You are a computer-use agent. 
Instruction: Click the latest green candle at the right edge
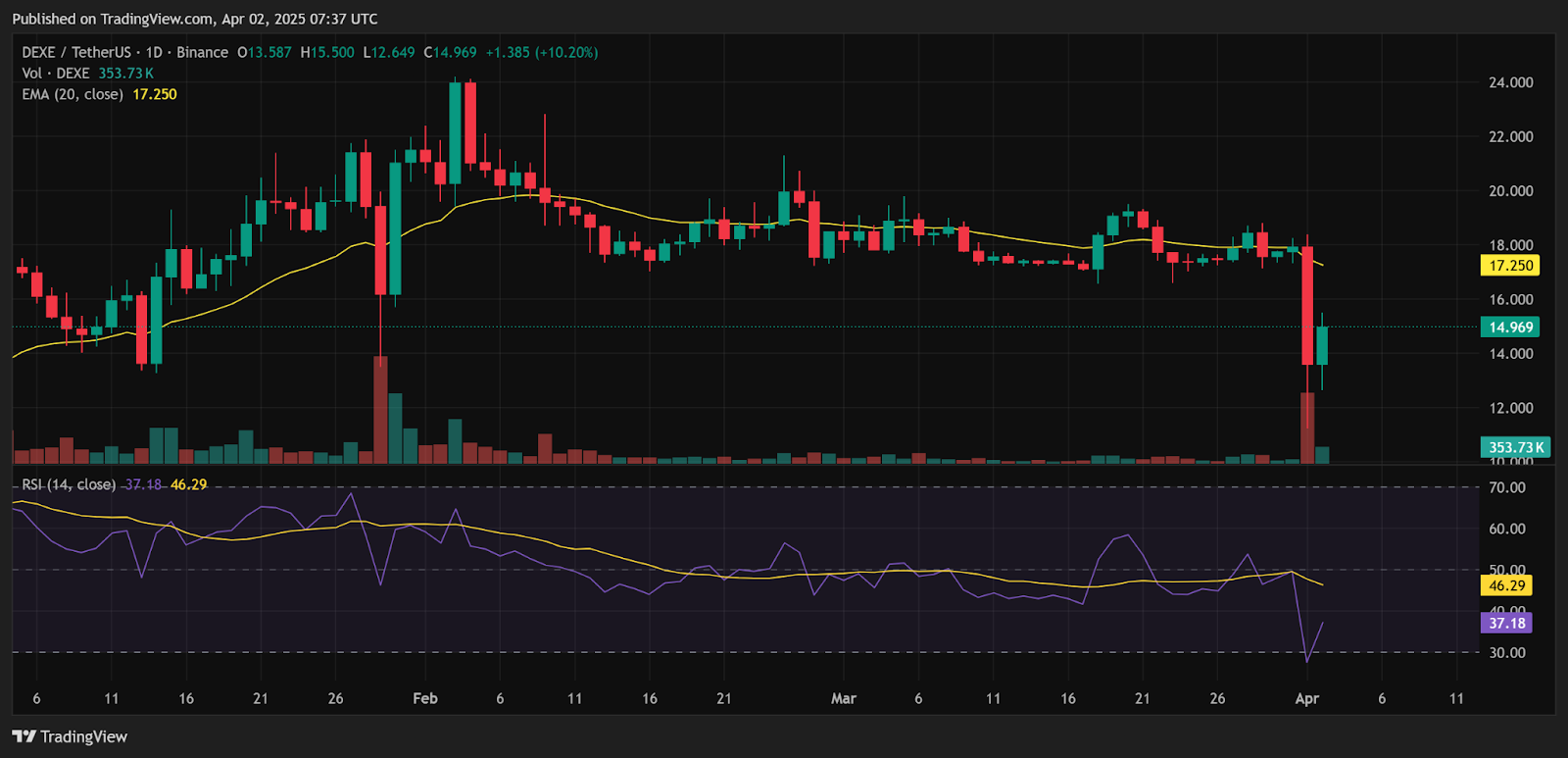point(1322,345)
